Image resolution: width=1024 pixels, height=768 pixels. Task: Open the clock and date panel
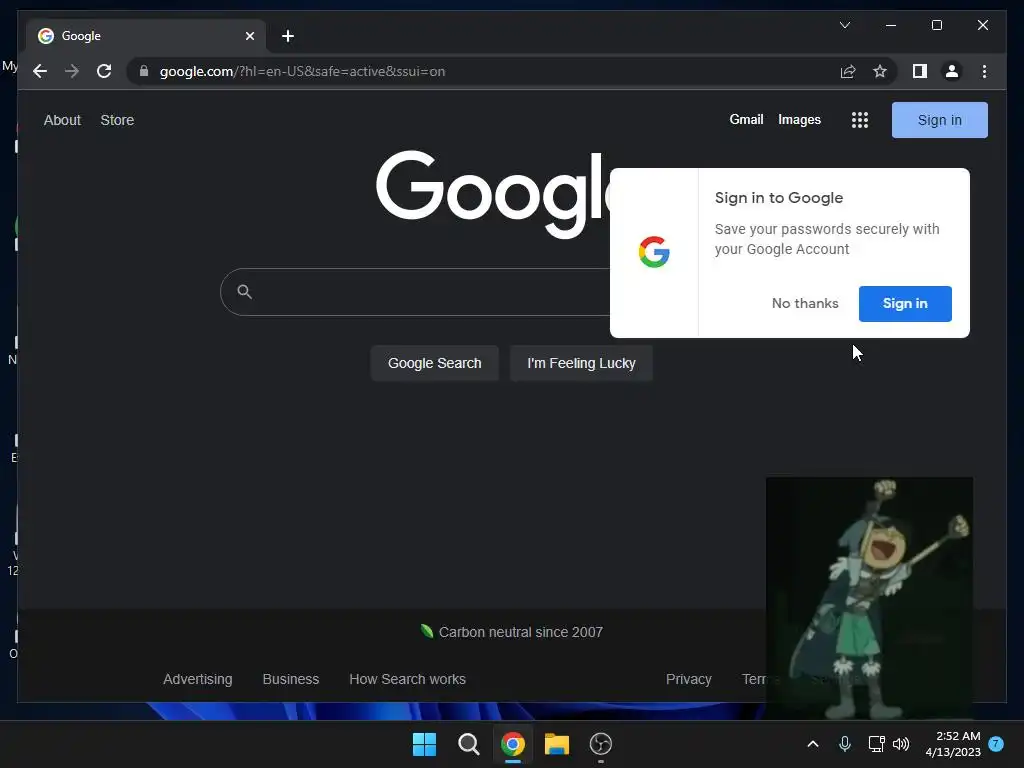(953, 744)
